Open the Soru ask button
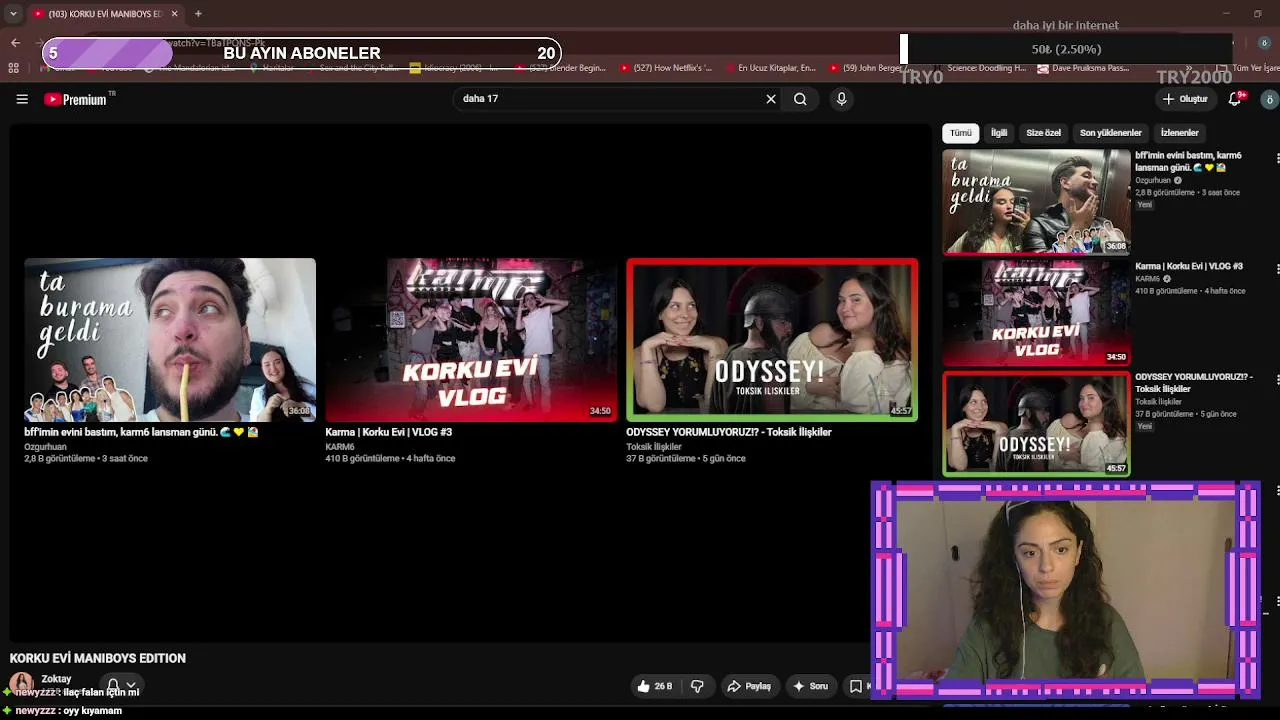Viewport: 1280px width, 720px height. point(810,686)
